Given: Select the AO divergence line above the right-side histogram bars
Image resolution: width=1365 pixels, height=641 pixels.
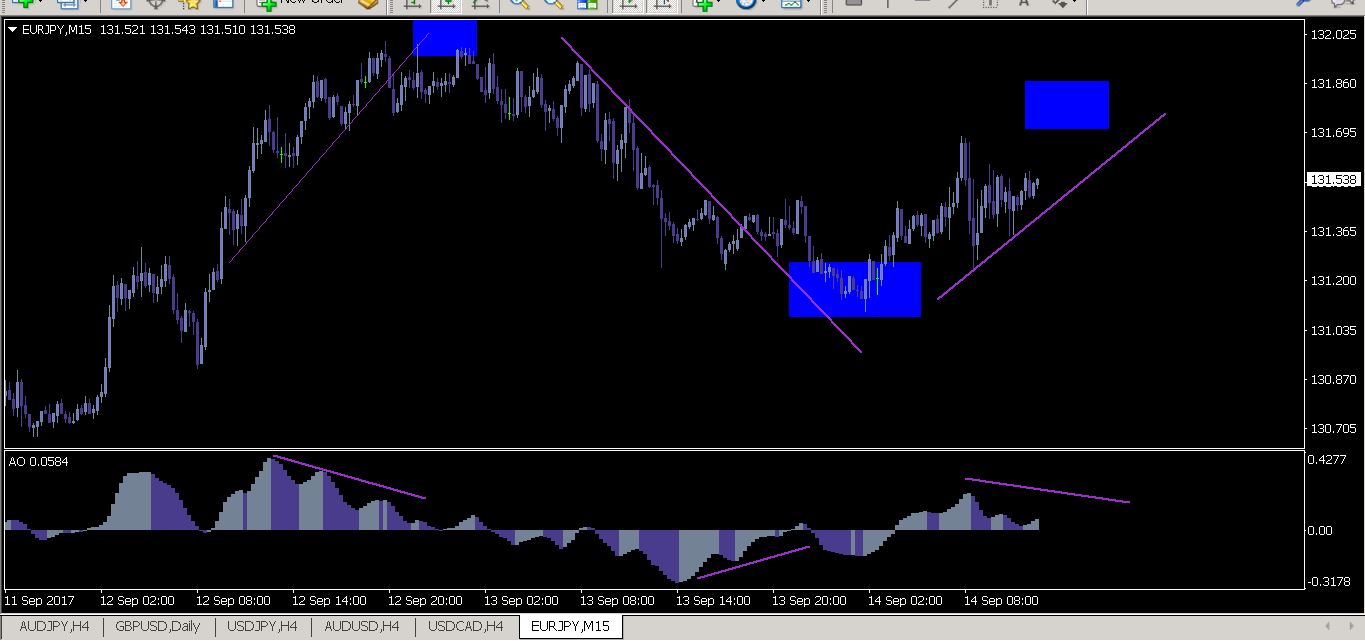Looking at the screenshot, I should pyautogui.click(x=1047, y=490).
